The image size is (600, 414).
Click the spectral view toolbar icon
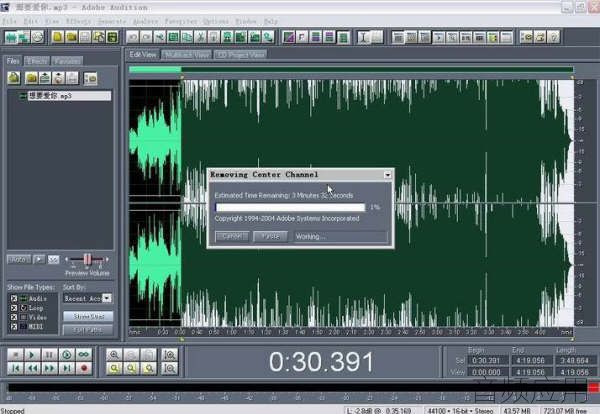(x=289, y=37)
